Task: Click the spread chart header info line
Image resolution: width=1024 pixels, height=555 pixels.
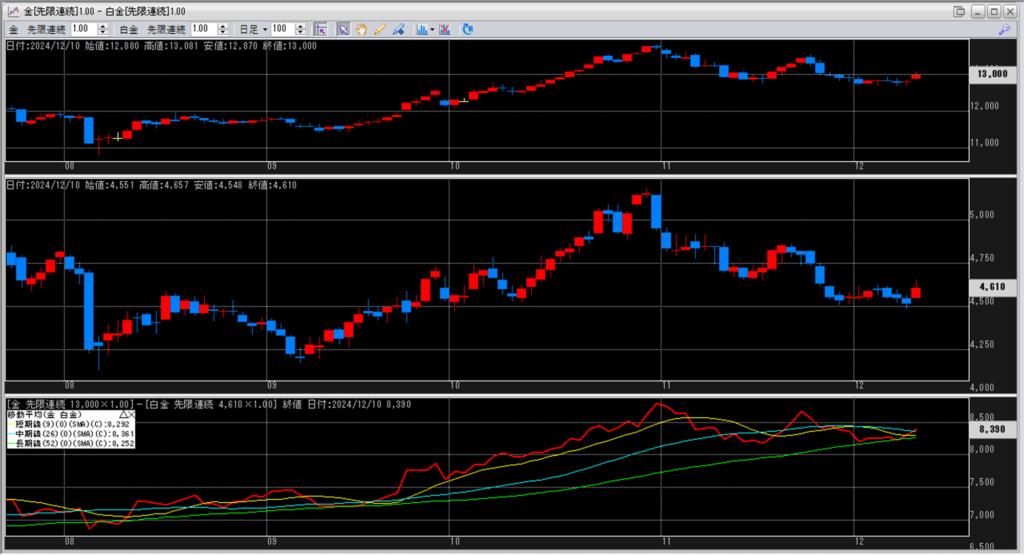Action: tap(209, 405)
